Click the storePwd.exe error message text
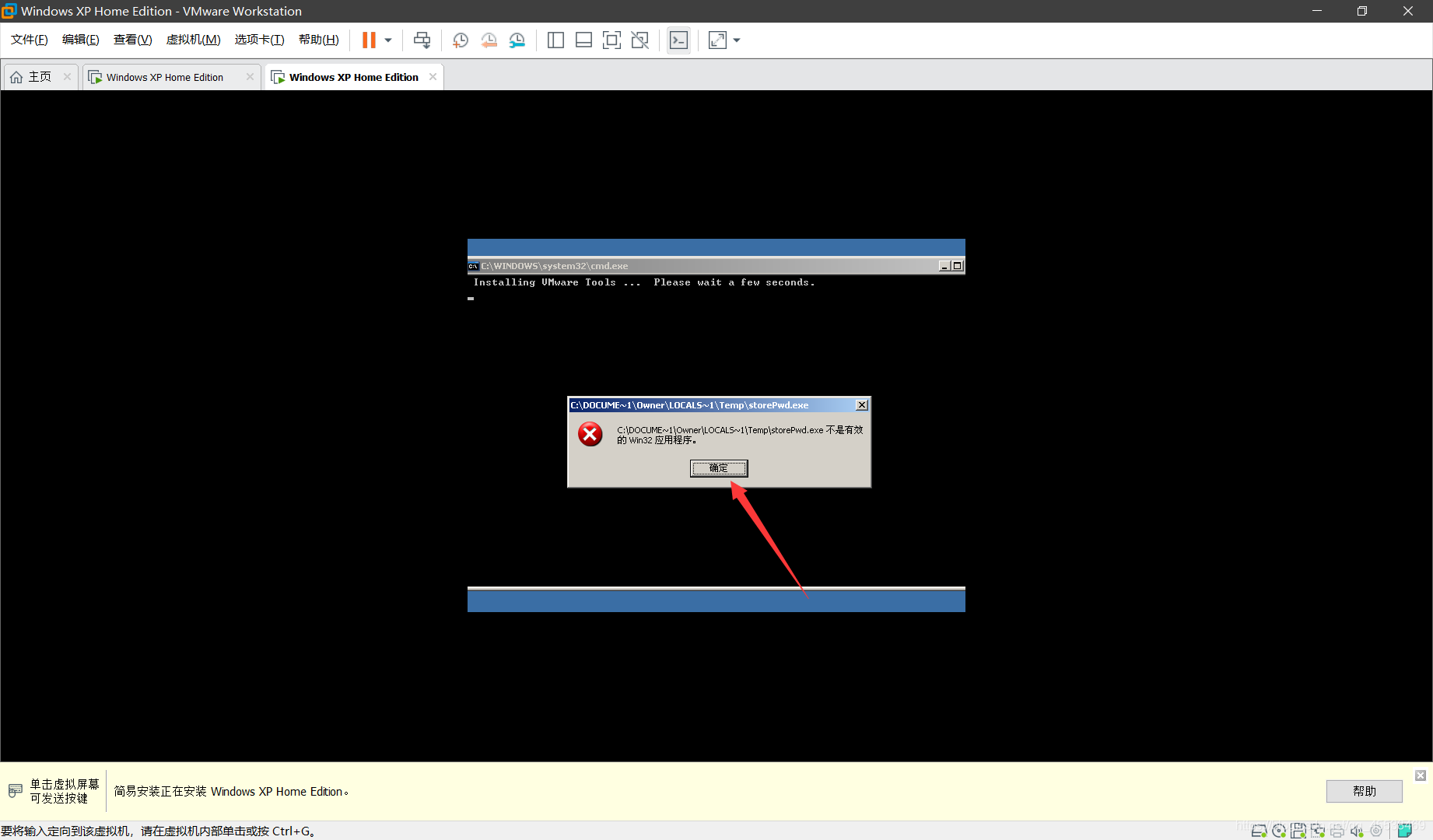 tap(740, 435)
